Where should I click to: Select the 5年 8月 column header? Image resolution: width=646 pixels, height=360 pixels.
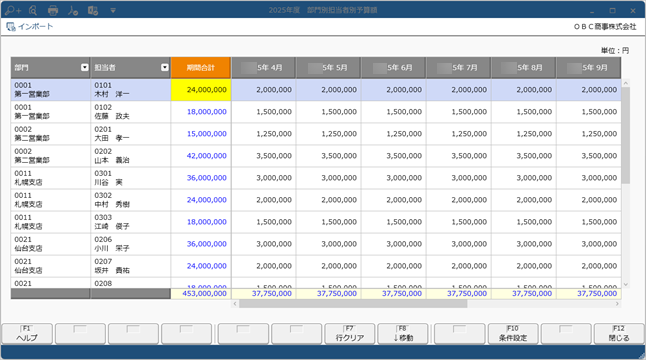pyautogui.click(x=524, y=68)
